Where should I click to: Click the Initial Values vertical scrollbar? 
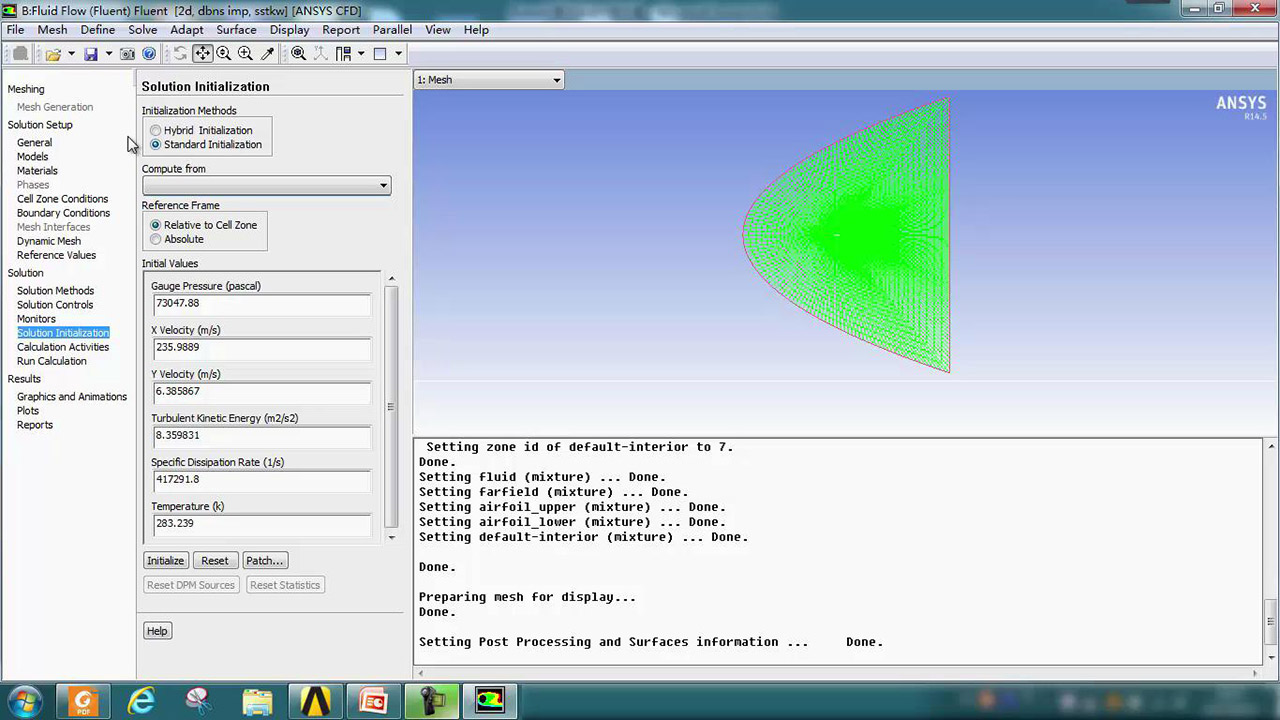(391, 407)
